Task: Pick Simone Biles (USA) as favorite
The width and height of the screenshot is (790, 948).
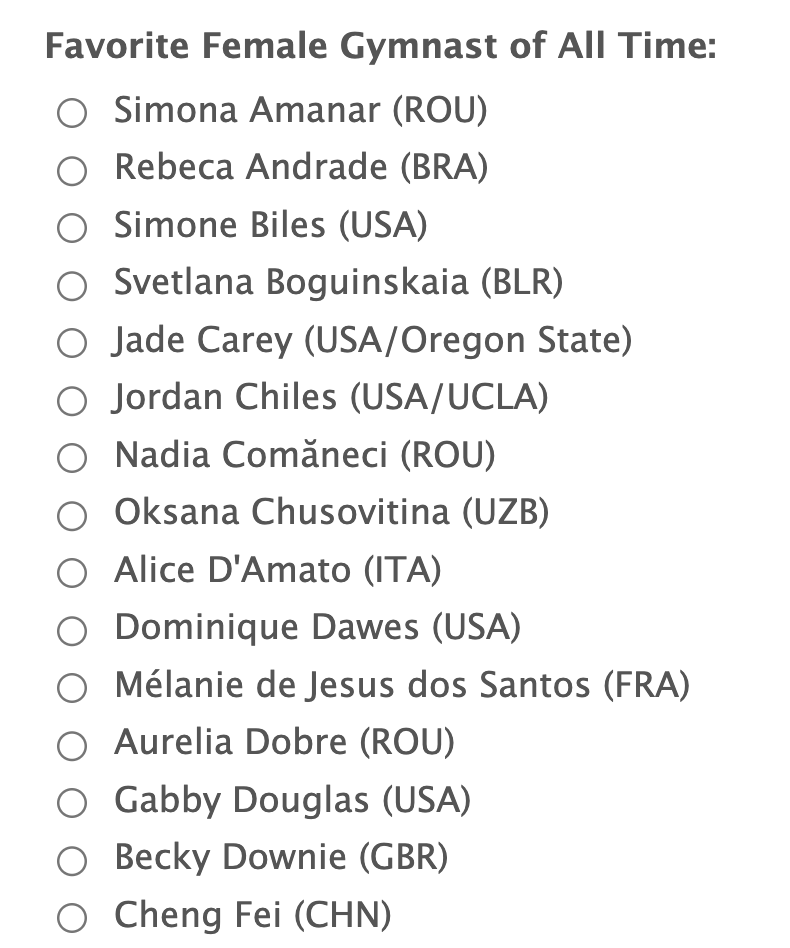Action: pos(72,228)
